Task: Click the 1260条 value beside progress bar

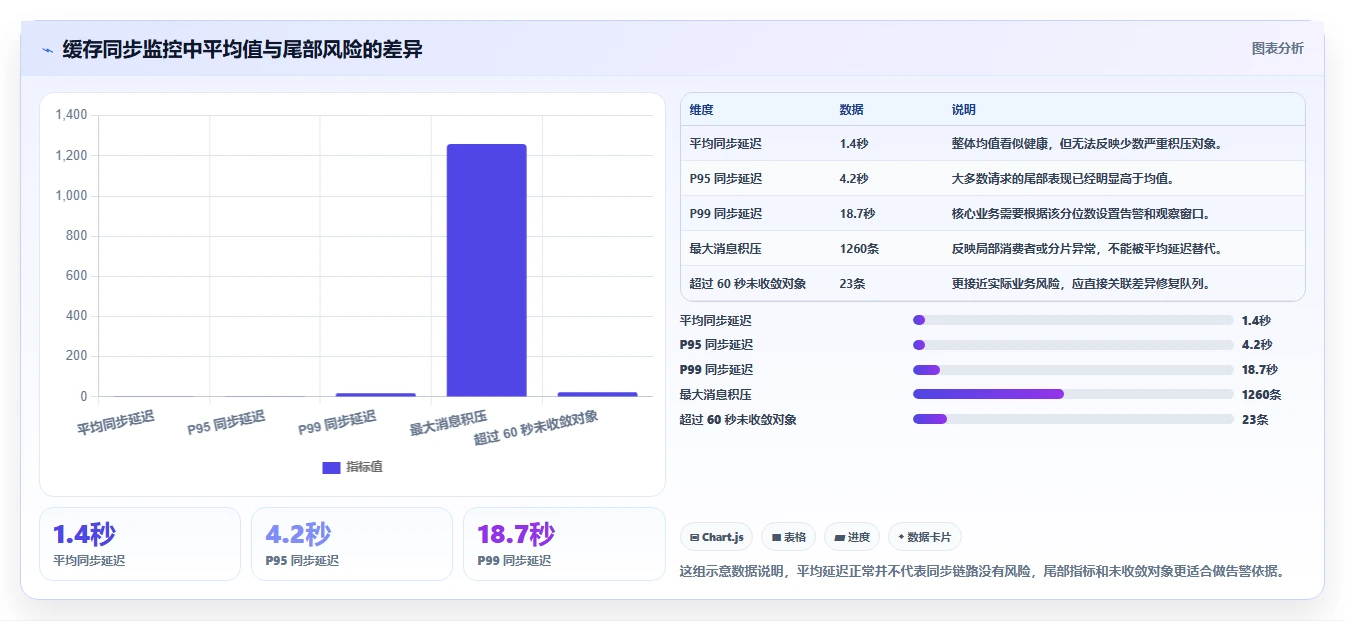Action: [1261, 395]
